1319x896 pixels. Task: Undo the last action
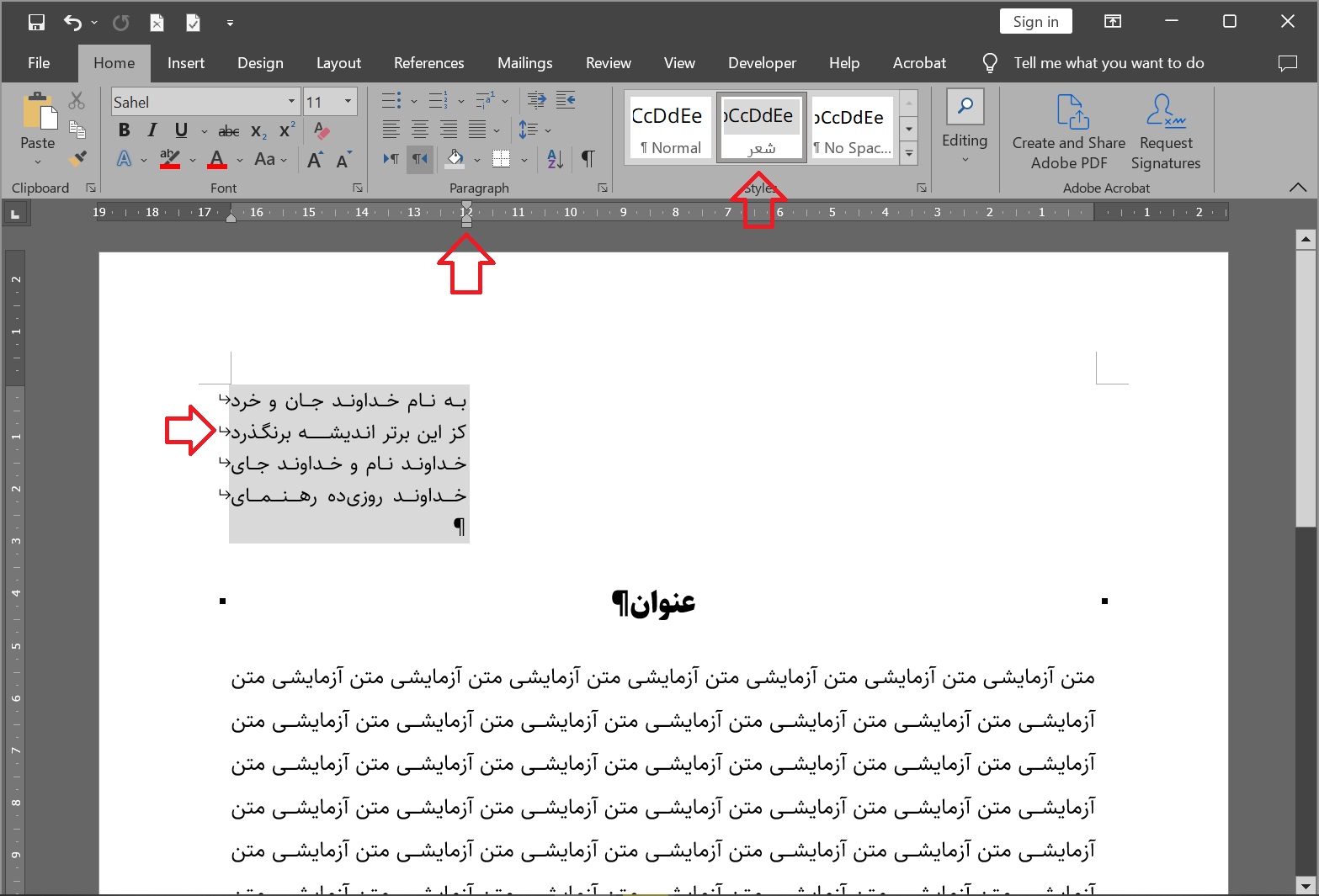pyautogui.click(x=72, y=23)
